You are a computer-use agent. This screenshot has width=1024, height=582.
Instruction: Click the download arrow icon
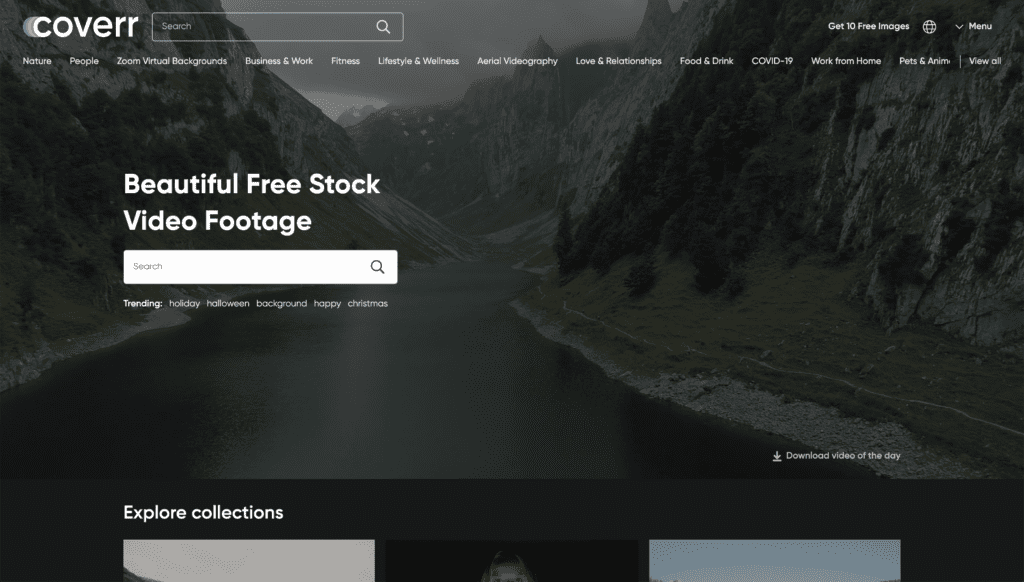click(x=776, y=456)
